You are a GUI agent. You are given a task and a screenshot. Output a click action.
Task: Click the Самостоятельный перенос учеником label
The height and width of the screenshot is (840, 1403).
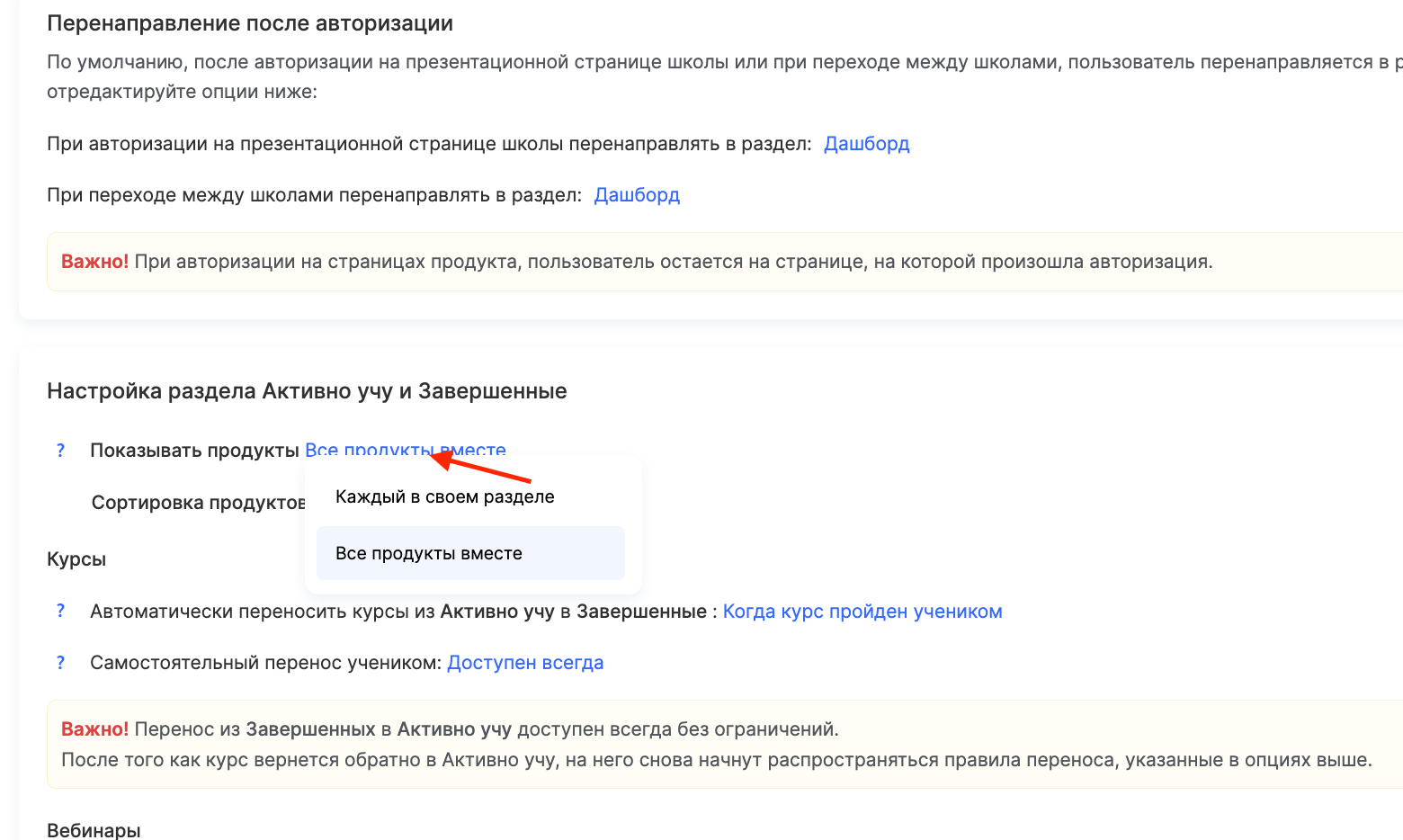click(x=265, y=663)
